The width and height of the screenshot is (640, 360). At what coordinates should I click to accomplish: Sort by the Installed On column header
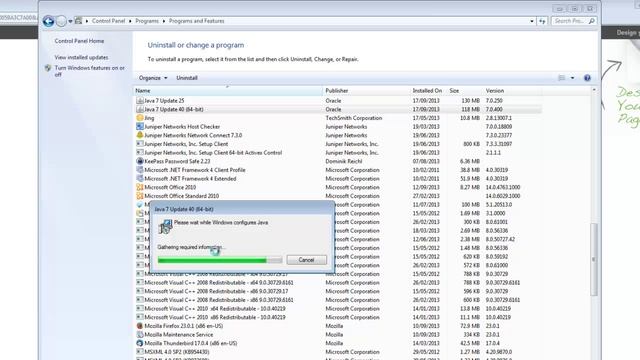click(x=428, y=91)
